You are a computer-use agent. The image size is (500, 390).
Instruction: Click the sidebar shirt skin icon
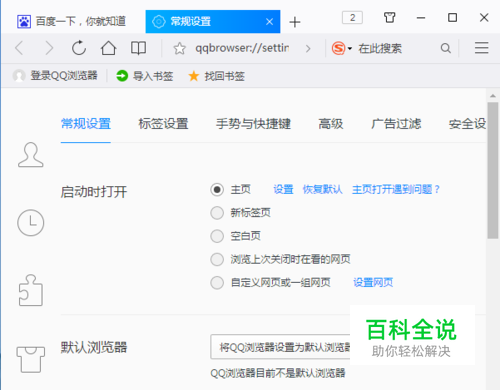(x=31, y=359)
